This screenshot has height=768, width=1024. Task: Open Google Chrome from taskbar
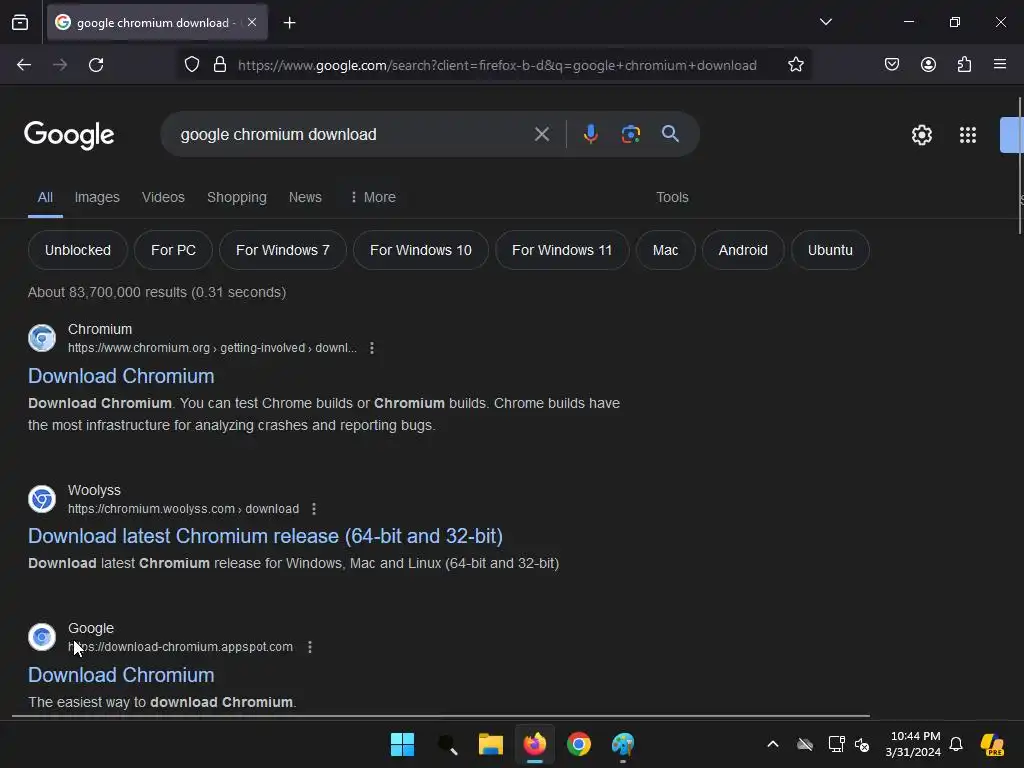click(579, 744)
